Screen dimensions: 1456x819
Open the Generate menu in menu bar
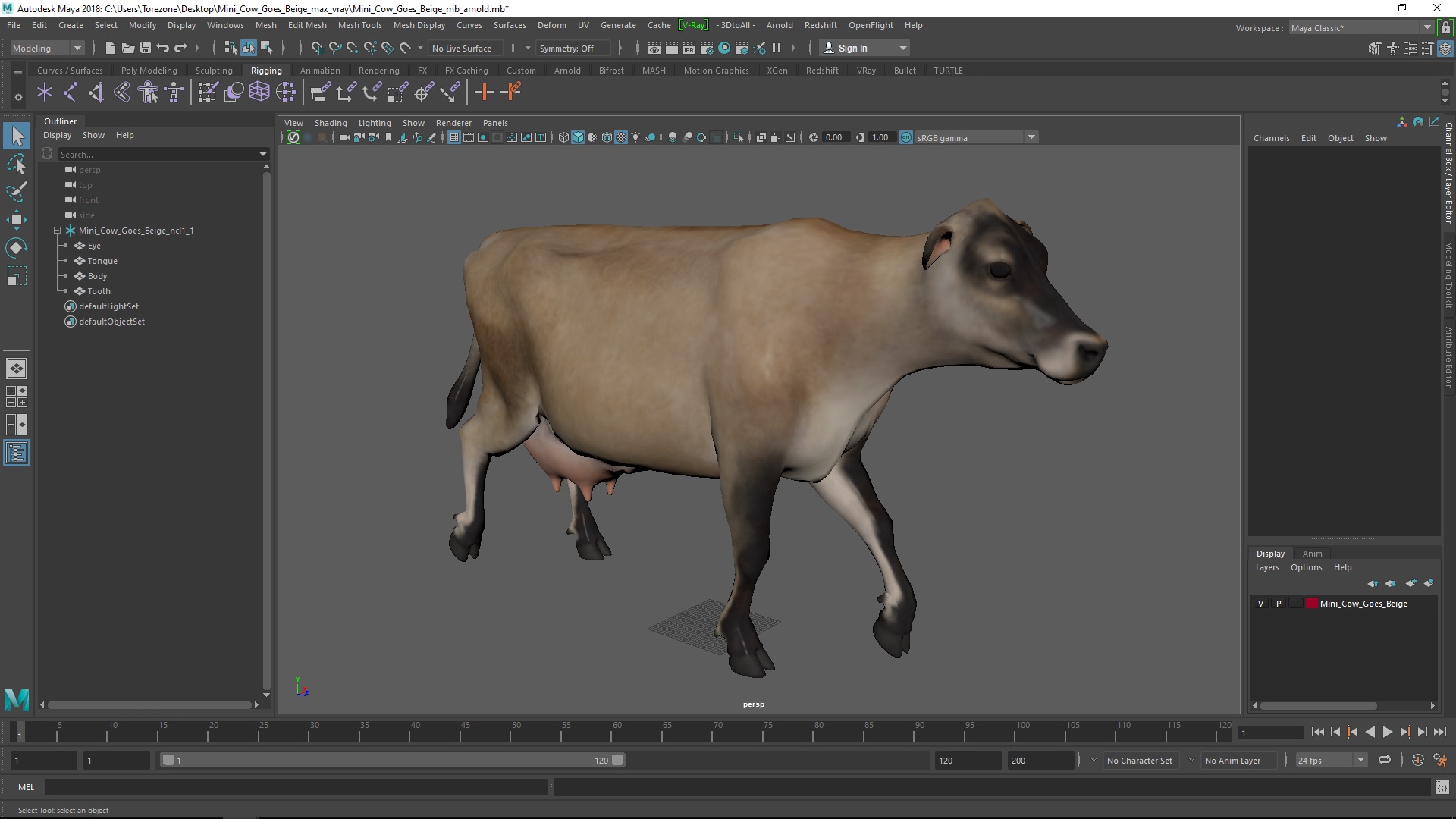[618, 24]
